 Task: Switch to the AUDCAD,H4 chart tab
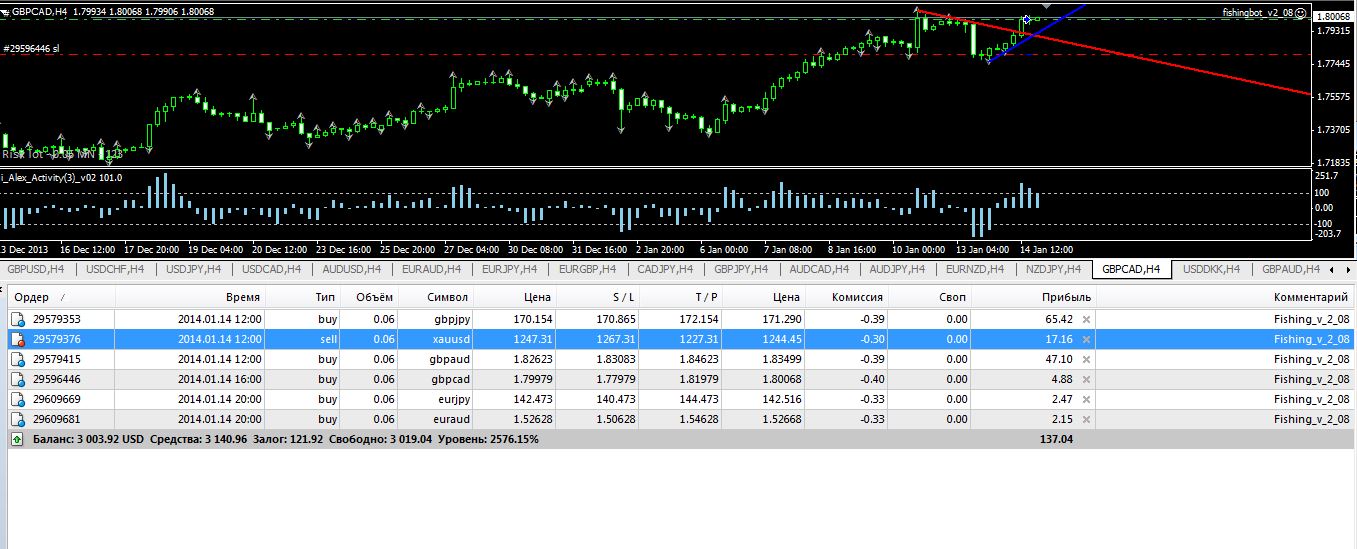coord(820,269)
